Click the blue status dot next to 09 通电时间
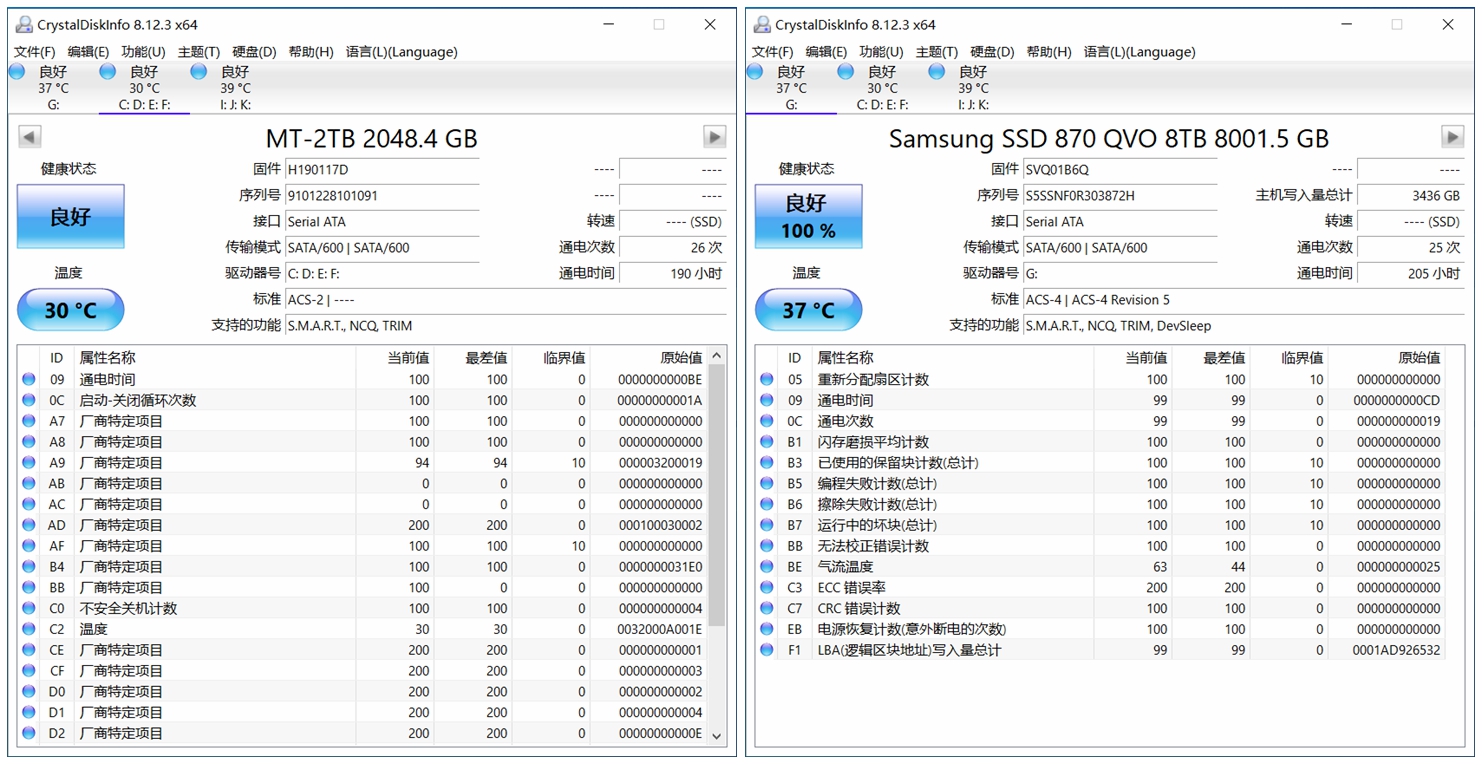The width and height of the screenshot is (1484, 765). click(x=30, y=378)
